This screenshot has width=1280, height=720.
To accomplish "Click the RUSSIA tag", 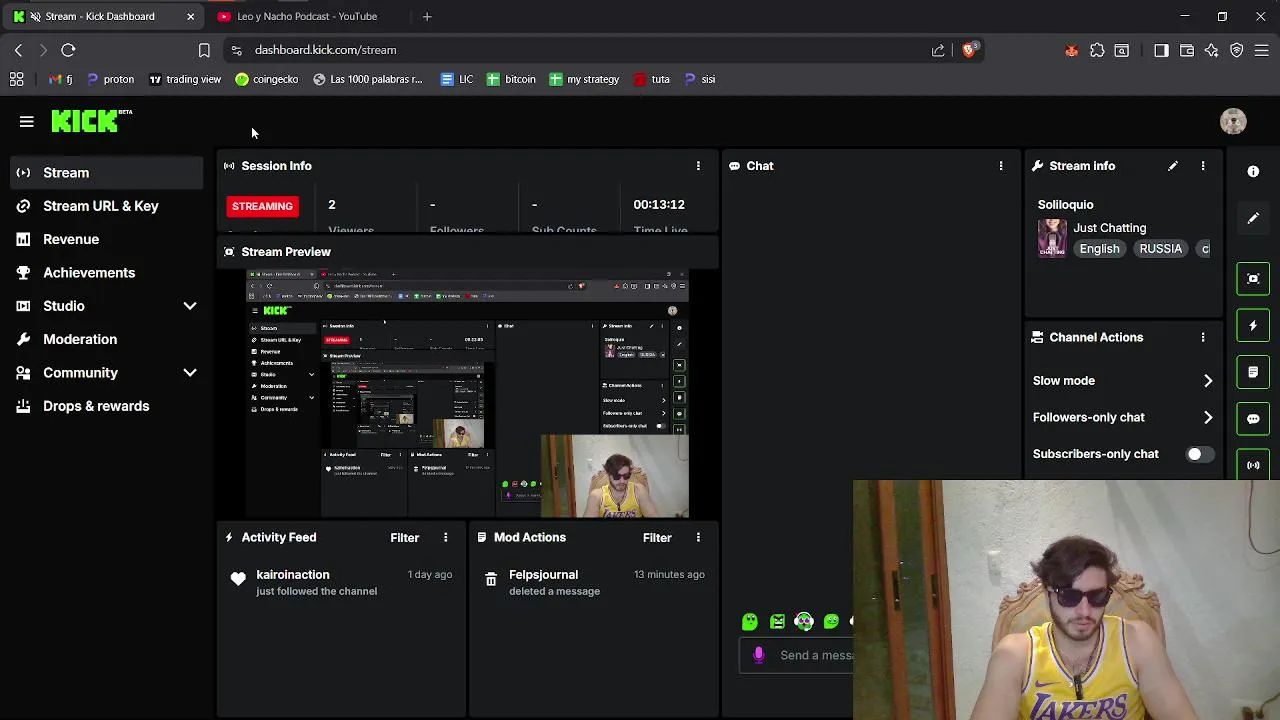I will coord(1160,249).
